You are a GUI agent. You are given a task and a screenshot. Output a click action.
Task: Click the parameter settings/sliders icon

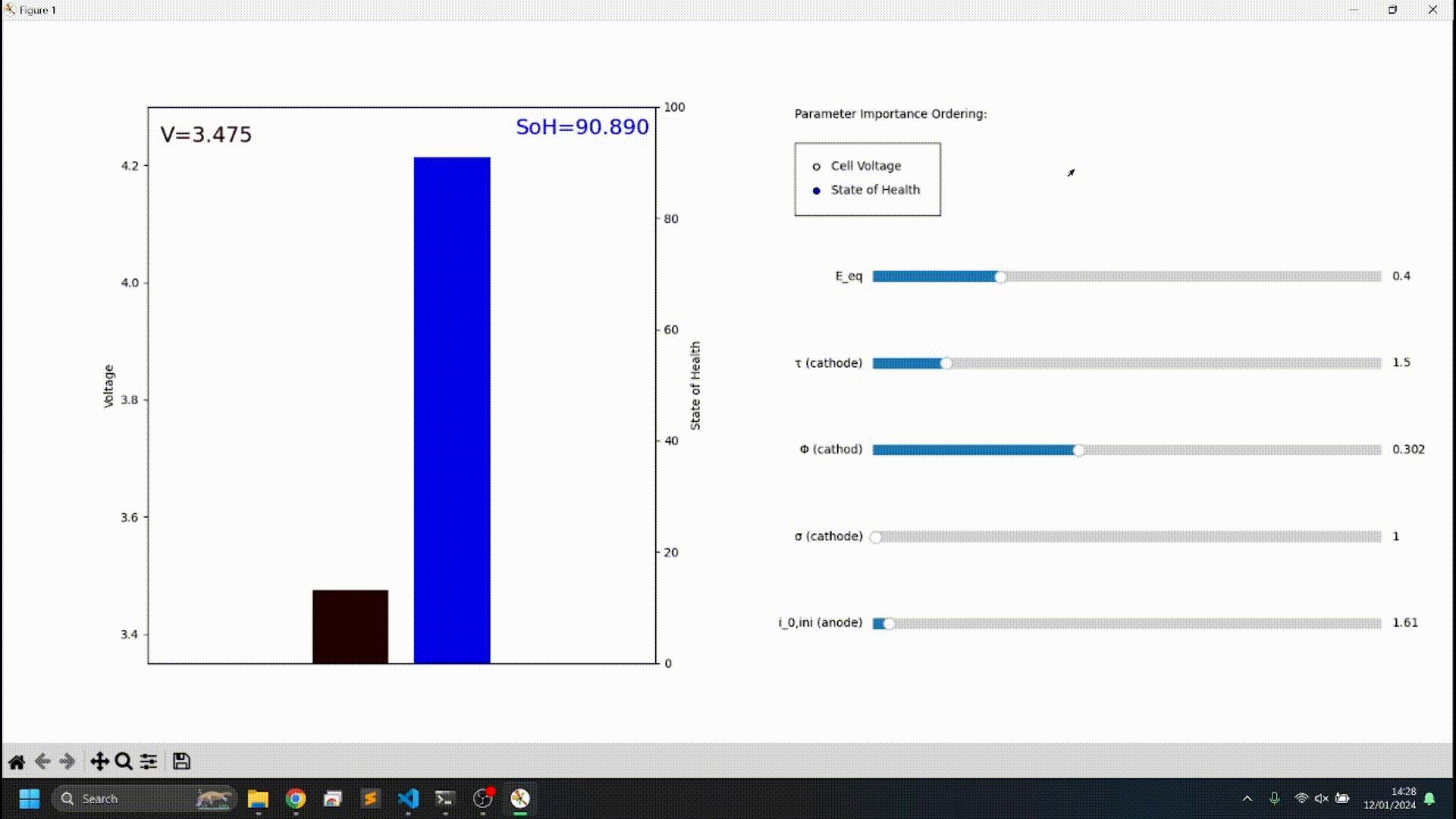pos(149,762)
